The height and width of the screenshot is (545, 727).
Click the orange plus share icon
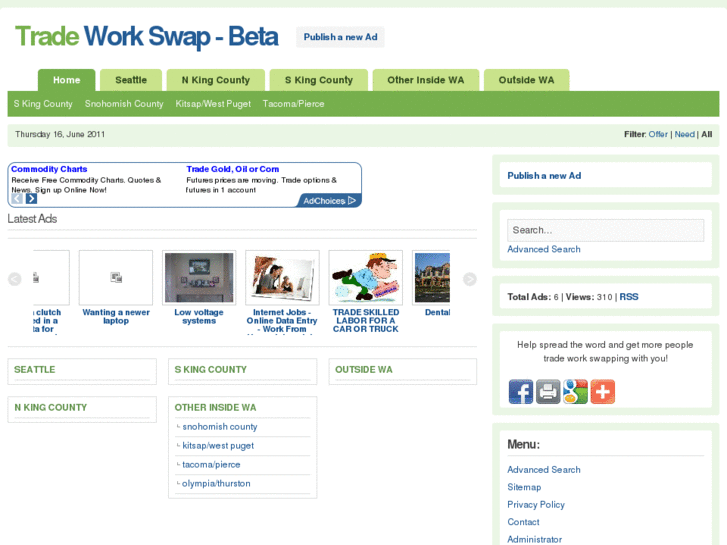[603, 391]
